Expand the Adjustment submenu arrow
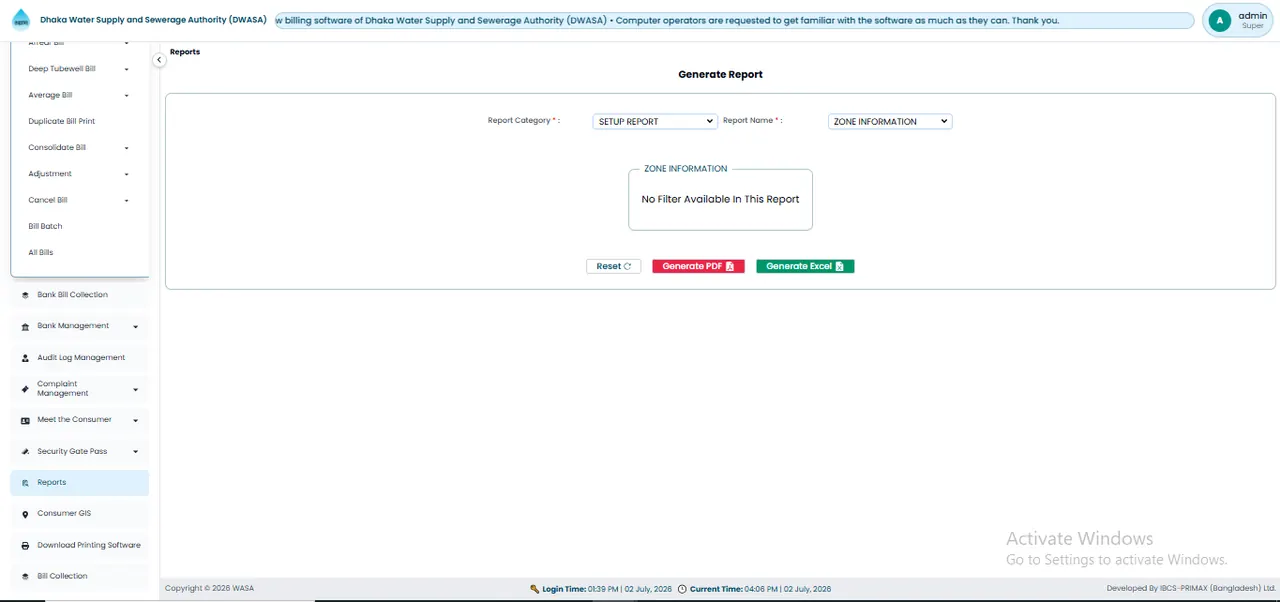Screen dimensions: 1280x602 pos(126,175)
